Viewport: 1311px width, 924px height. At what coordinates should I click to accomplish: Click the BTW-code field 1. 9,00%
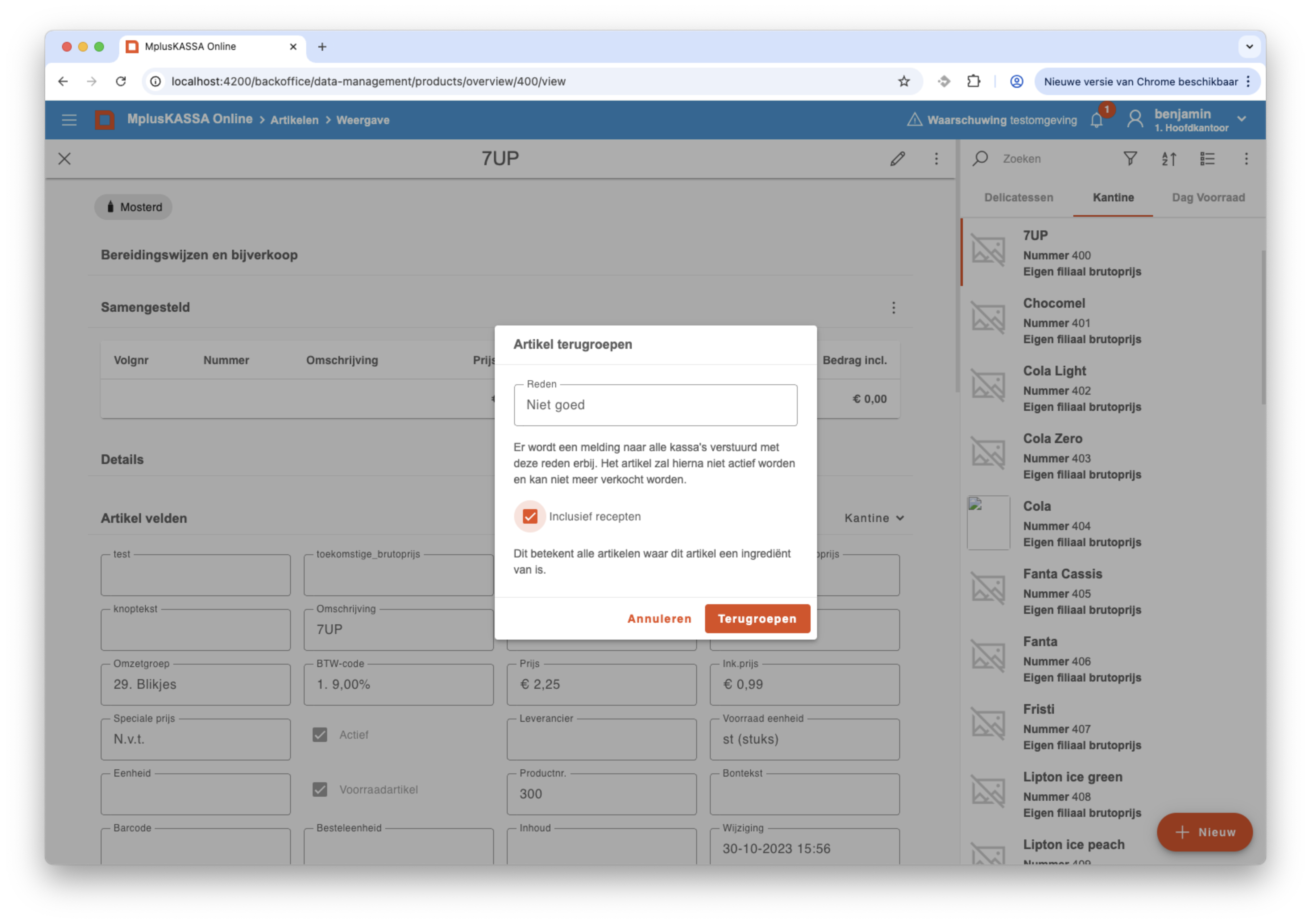tap(398, 684)
